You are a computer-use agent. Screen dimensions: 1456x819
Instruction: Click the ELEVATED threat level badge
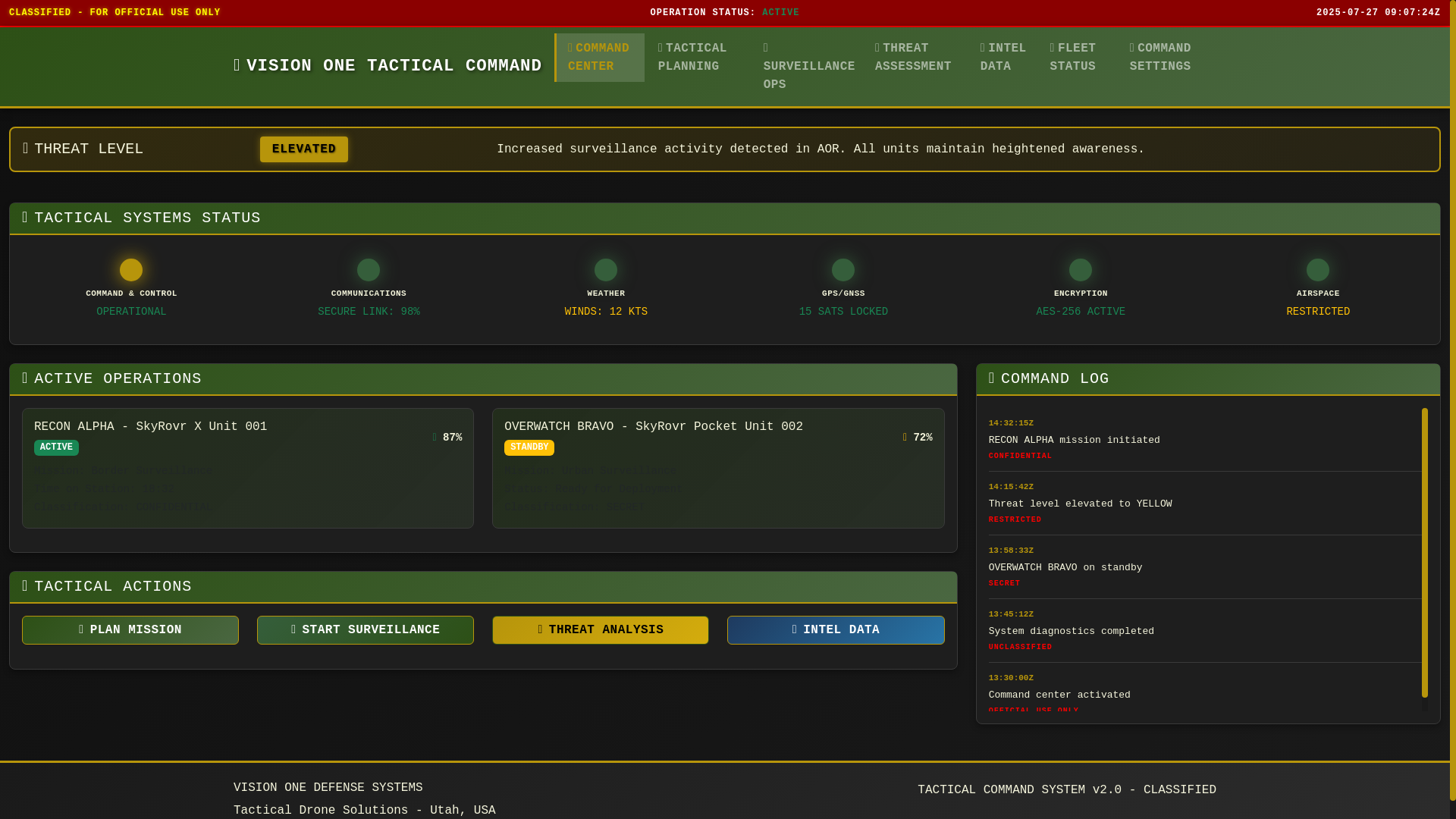[x=304, y=149]
